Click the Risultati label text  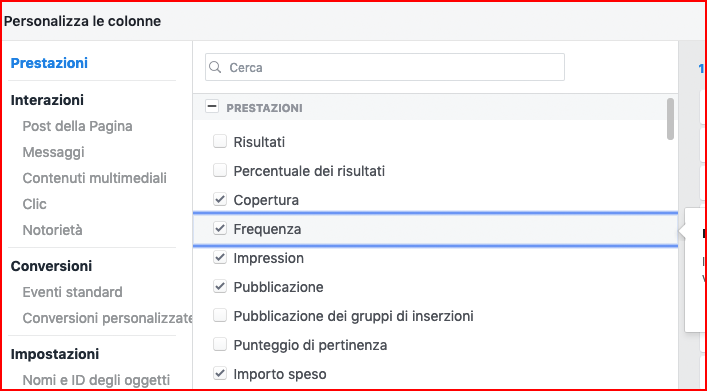[x=259, y=143]
